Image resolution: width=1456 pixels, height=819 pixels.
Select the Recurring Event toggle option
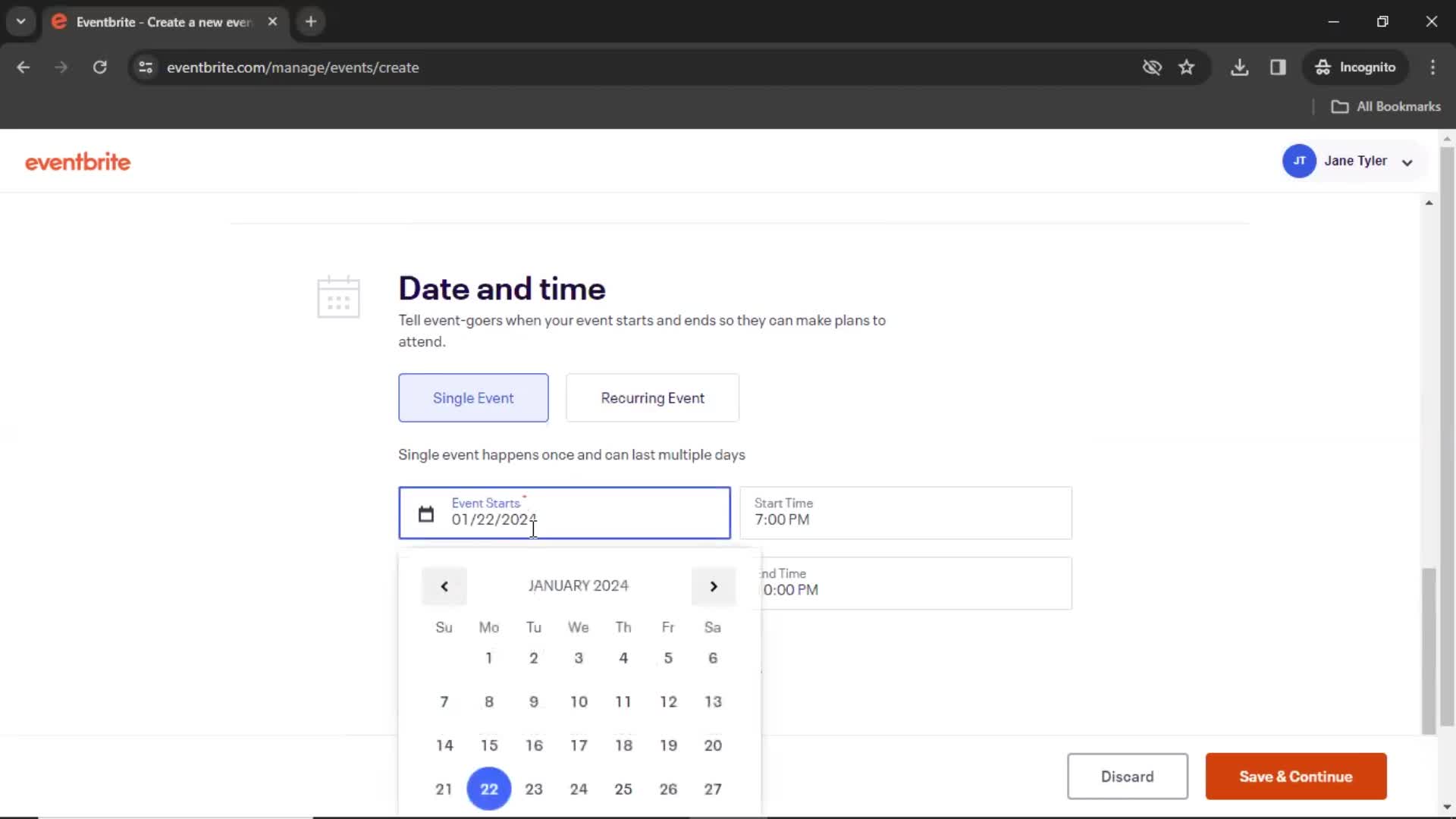(x=652, y=397)
